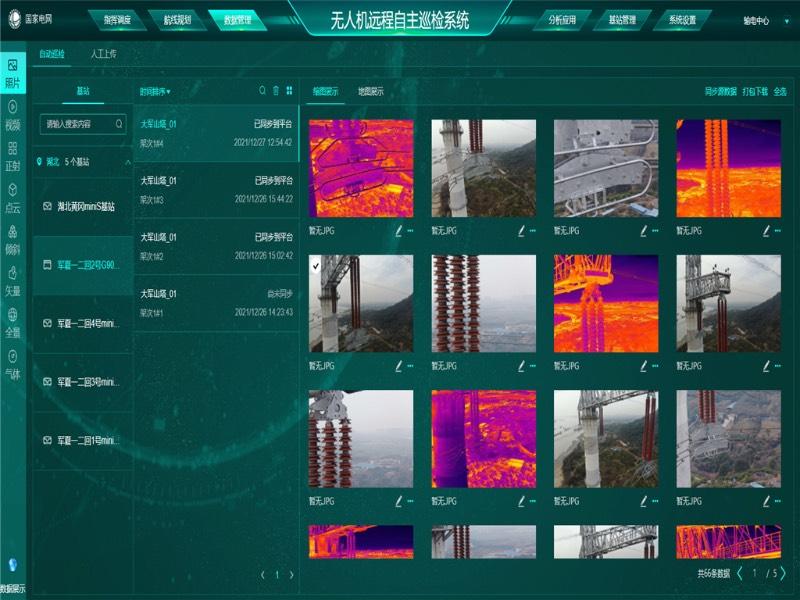Open more options for the checked second-row photo
This screenshot has width=800, height=600.
[x=410, y=366]
